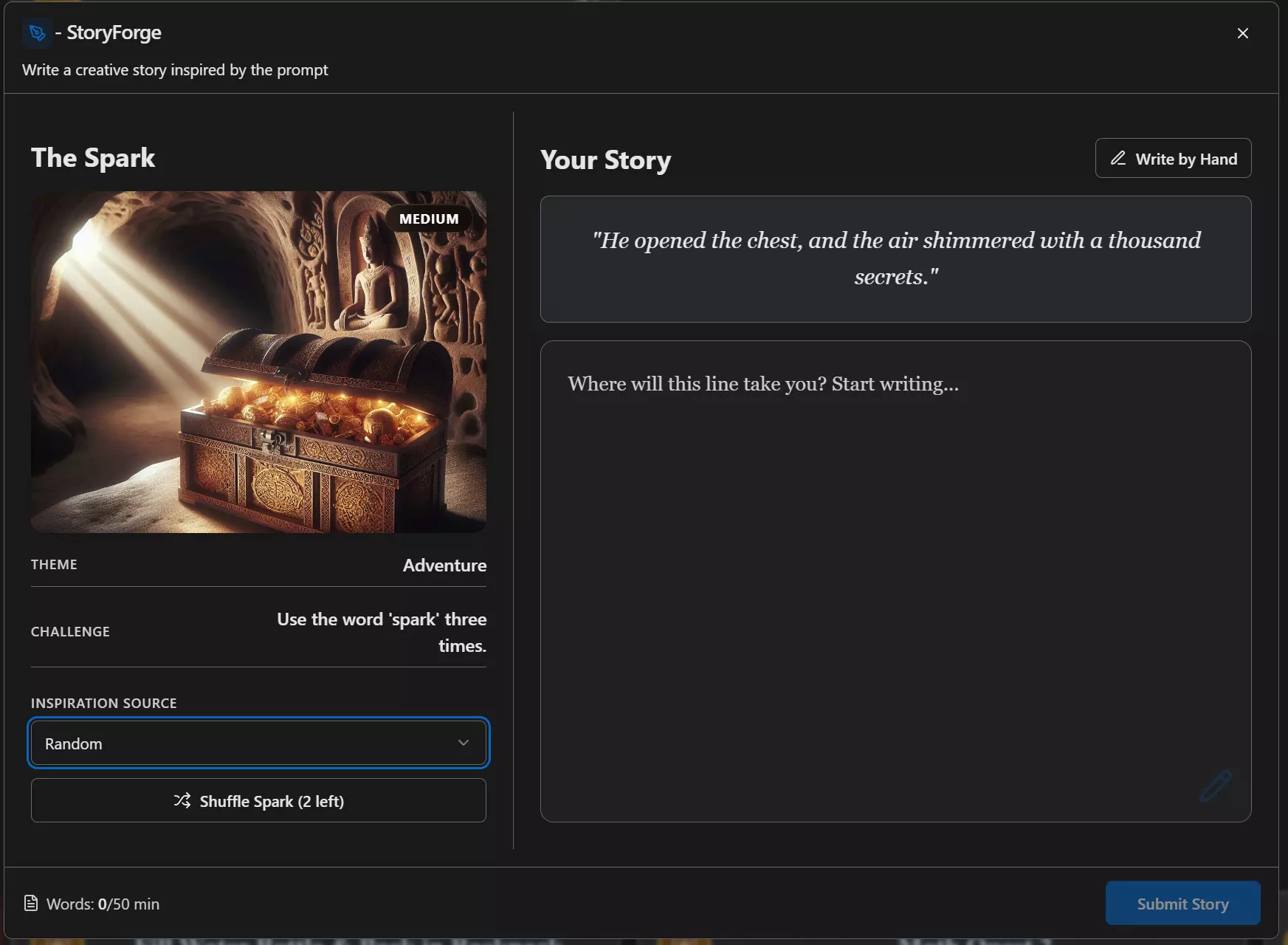Click the chevron on the Random selector
This screenshot has width=1288, height=945.
pyautogui.click(x=464, y=743)
